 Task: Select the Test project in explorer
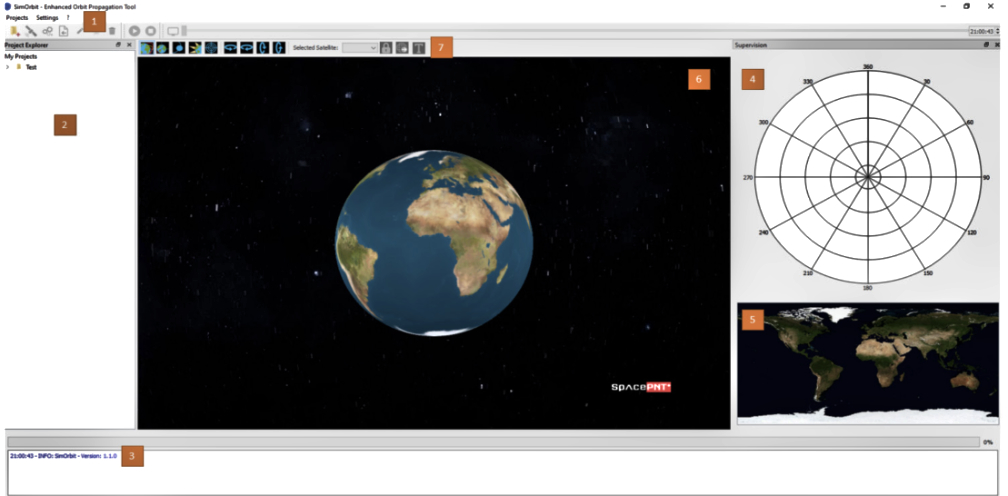click(32, 67)
